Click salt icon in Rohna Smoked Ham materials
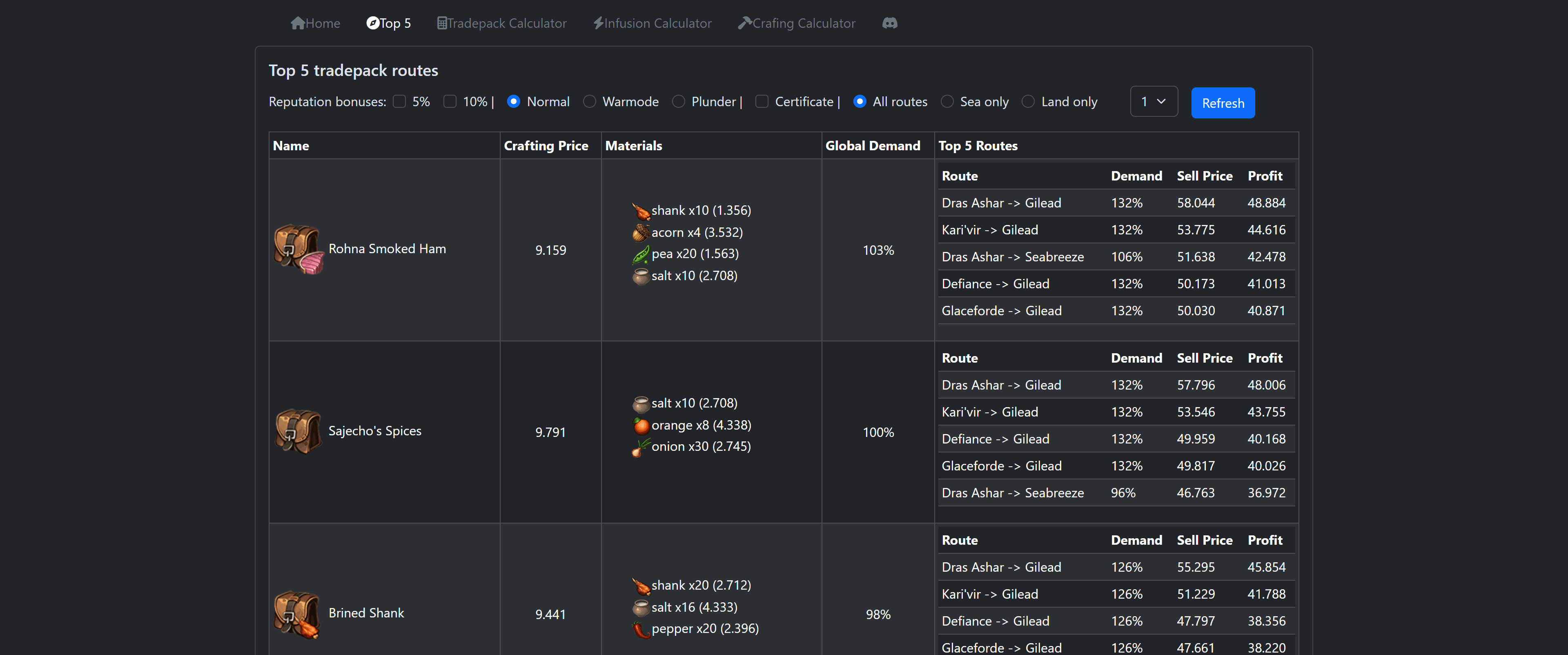The width and height of the screenshot is (1568, 655). tap(640, 276)
